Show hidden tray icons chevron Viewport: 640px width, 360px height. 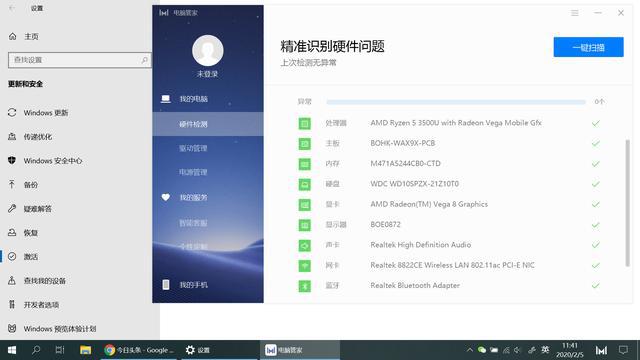click(x=469, y=350)
